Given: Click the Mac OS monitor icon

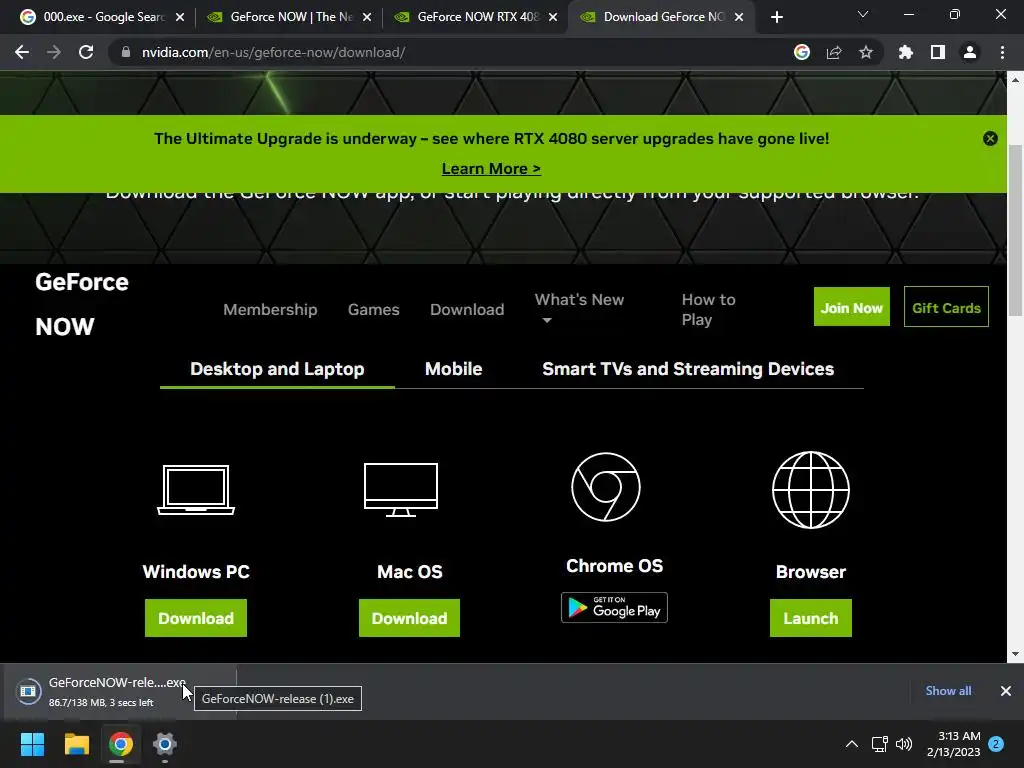Looking at the screenshot, I should click(x=401, y=490).
